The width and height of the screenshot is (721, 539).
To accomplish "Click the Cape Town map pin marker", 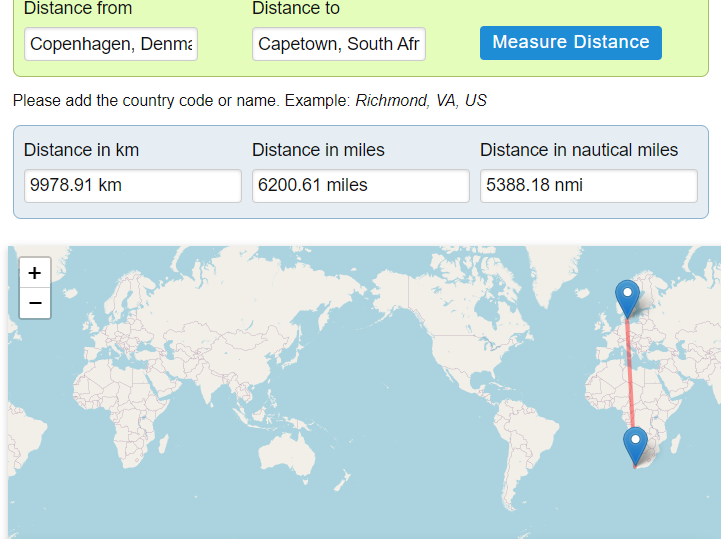I will (x=635, y=444).
